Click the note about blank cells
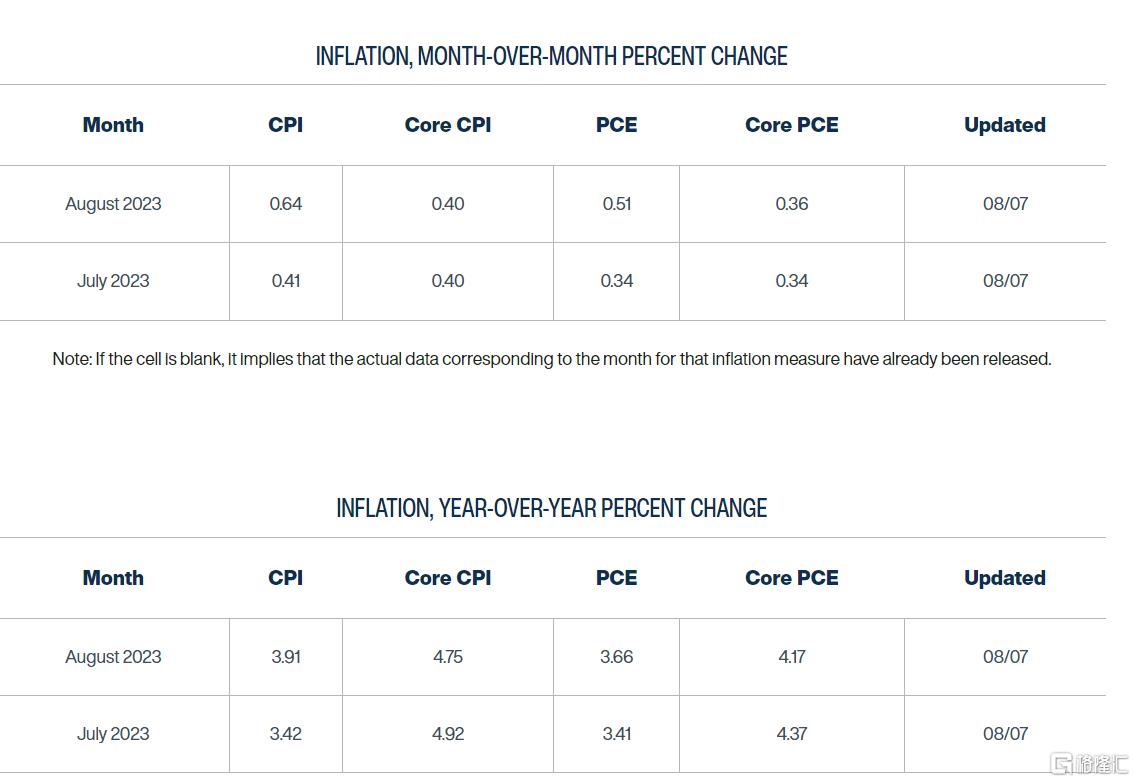 pos(552,359)
